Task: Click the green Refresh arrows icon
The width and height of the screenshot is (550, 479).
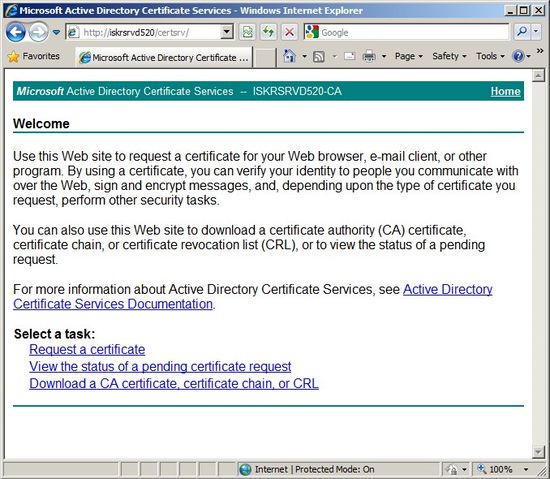Action: point(268,33)
